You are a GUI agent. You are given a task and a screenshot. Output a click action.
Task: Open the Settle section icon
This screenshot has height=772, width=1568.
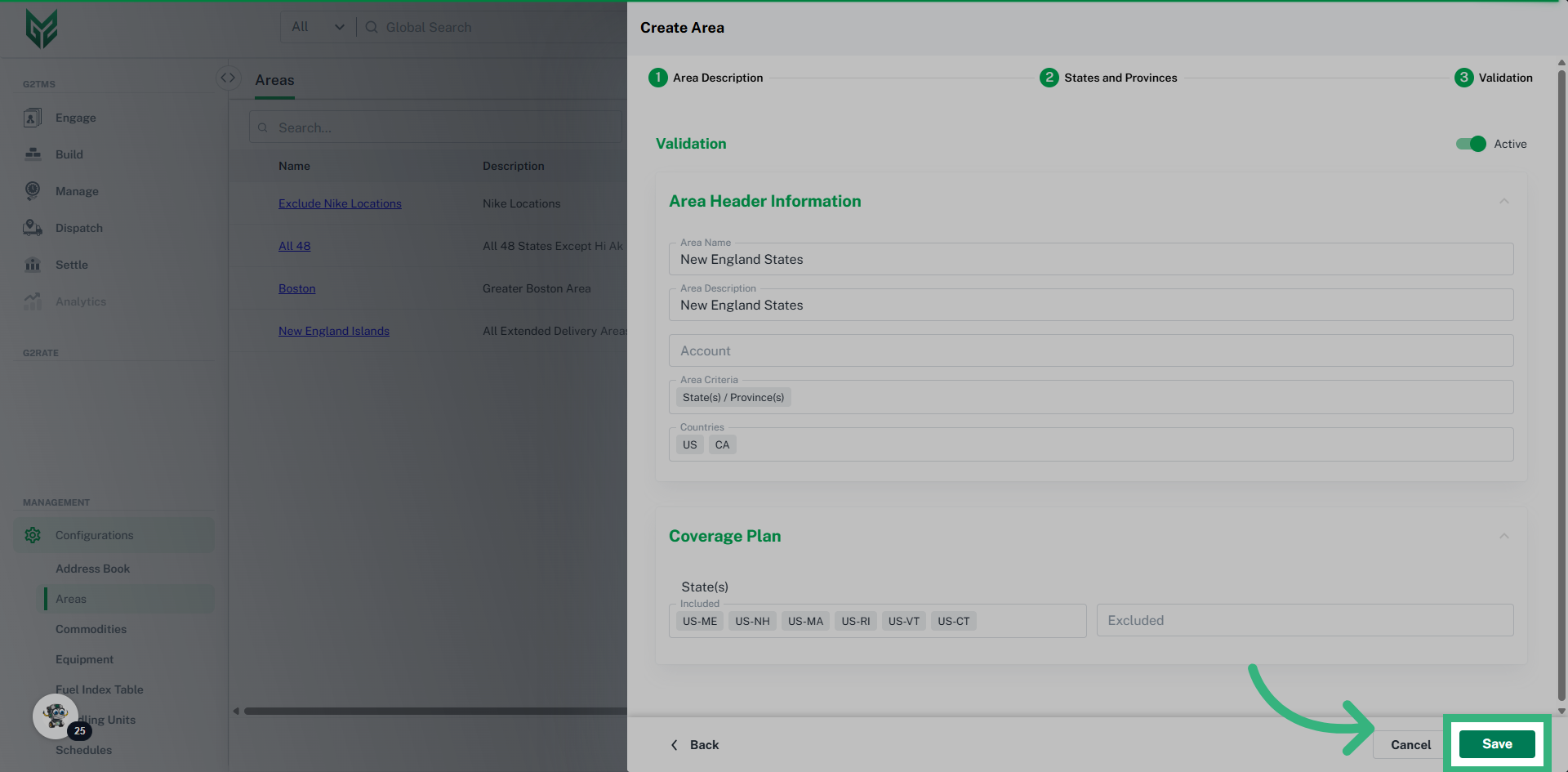33,265
